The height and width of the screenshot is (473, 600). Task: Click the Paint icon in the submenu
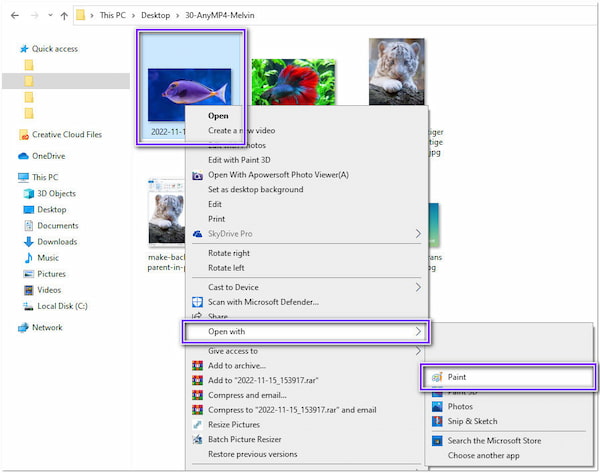click(437, 377)
